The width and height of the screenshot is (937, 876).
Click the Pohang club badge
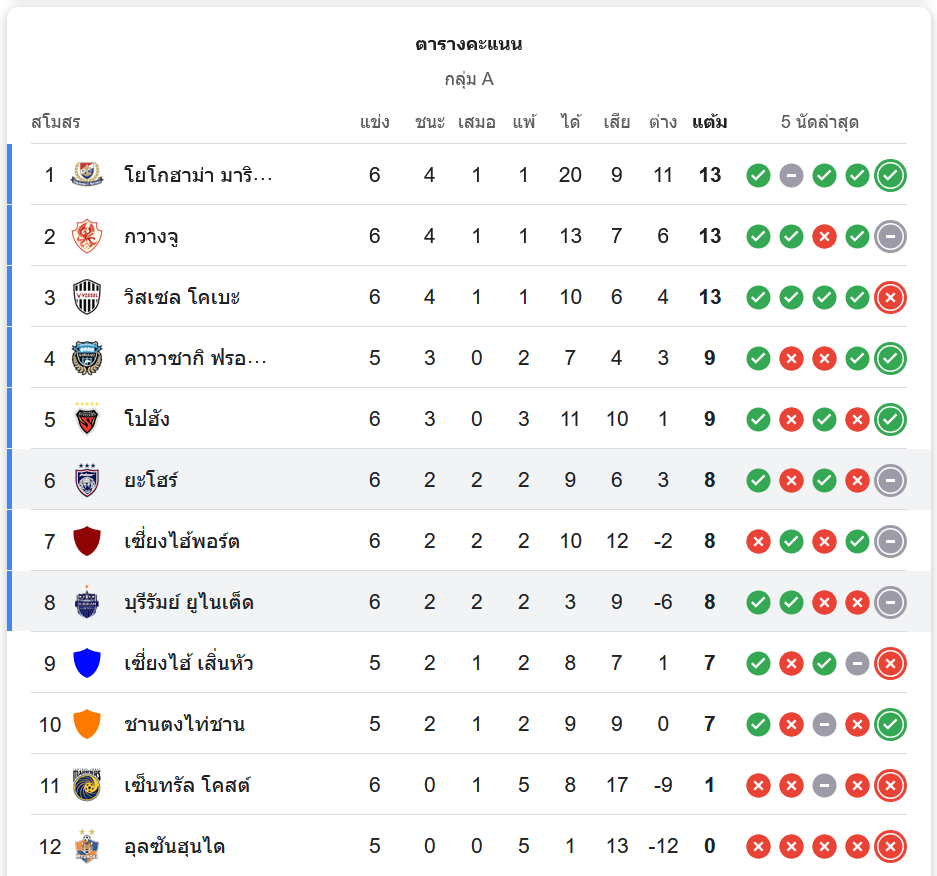[x=87, y=419]
